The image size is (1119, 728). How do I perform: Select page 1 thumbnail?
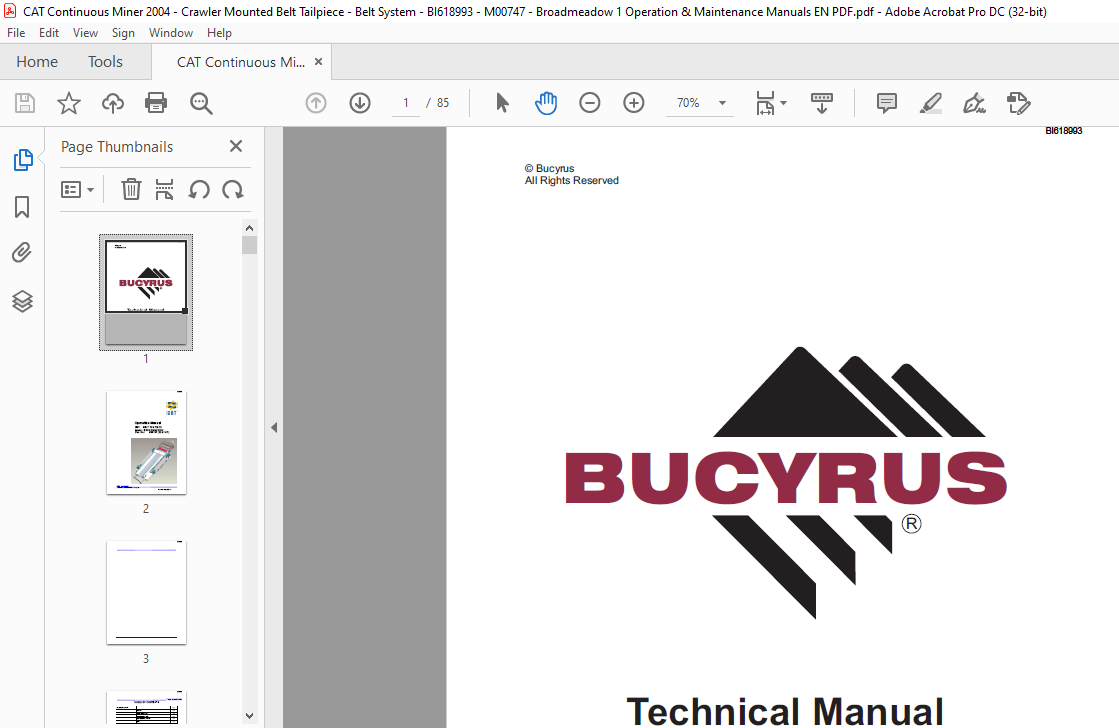pos(146,293)
